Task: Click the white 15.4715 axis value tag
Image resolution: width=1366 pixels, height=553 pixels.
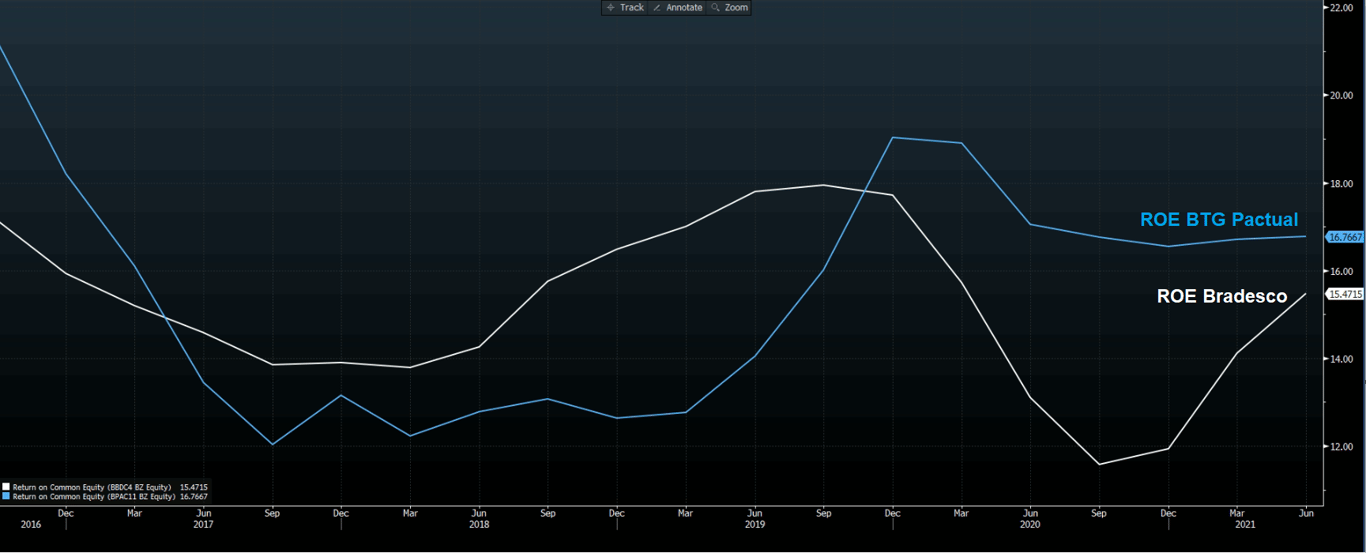Action: click(x=1343, y=294)
